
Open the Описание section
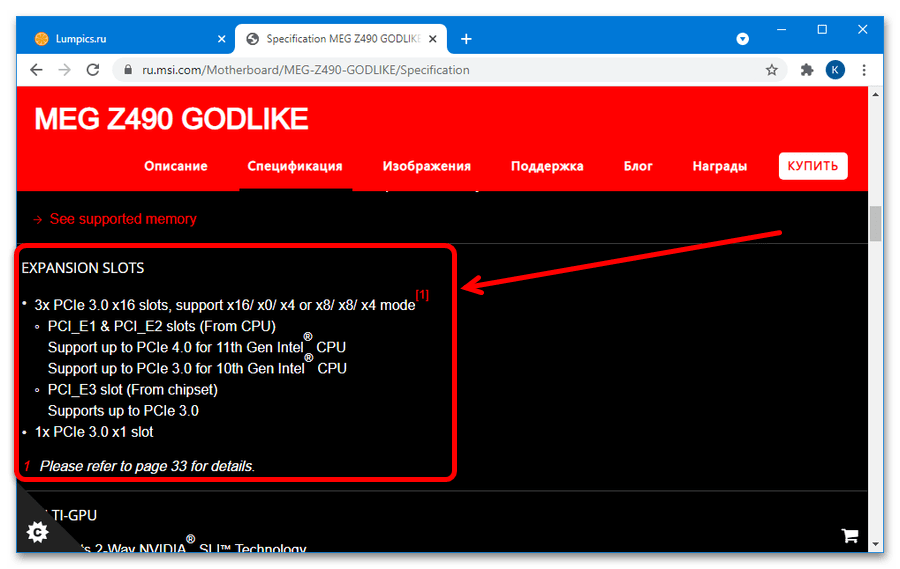[175, 166]
